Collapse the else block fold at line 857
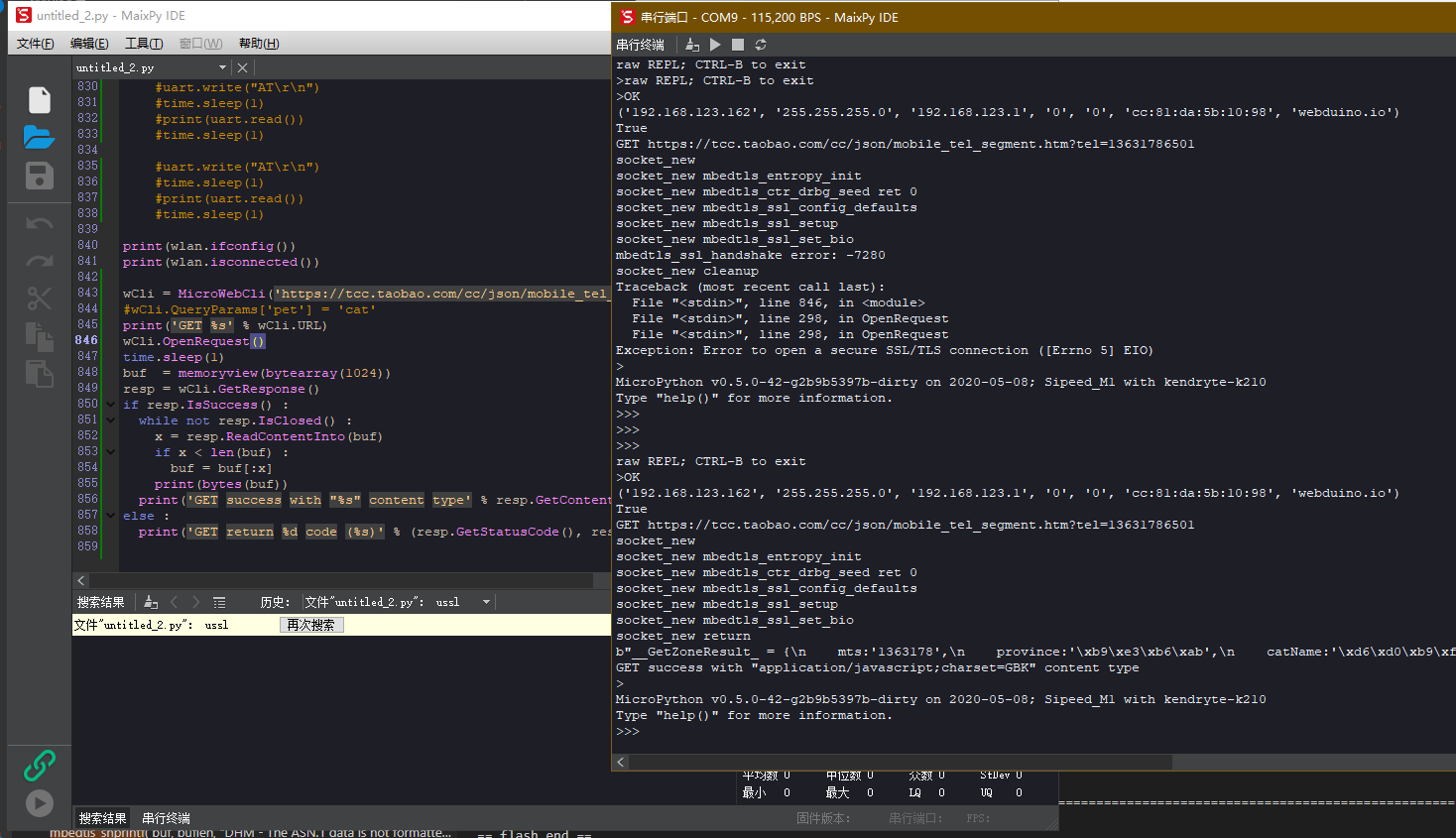This screenshot has height=838, width=1456. pyautogui.click(x=111, y=515)
